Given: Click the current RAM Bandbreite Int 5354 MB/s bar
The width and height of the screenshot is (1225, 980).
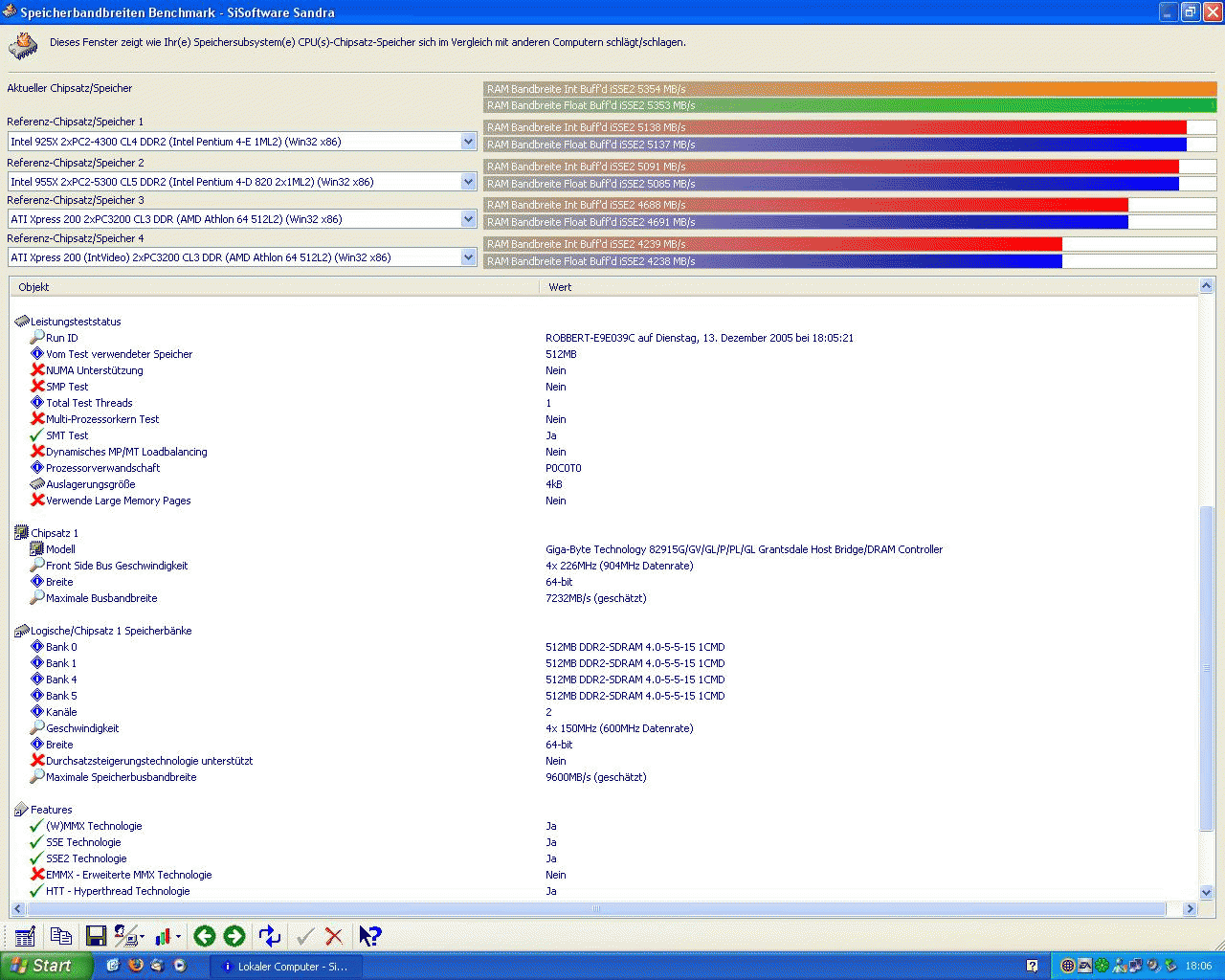Looking at the screenshot, I should 850,89.
